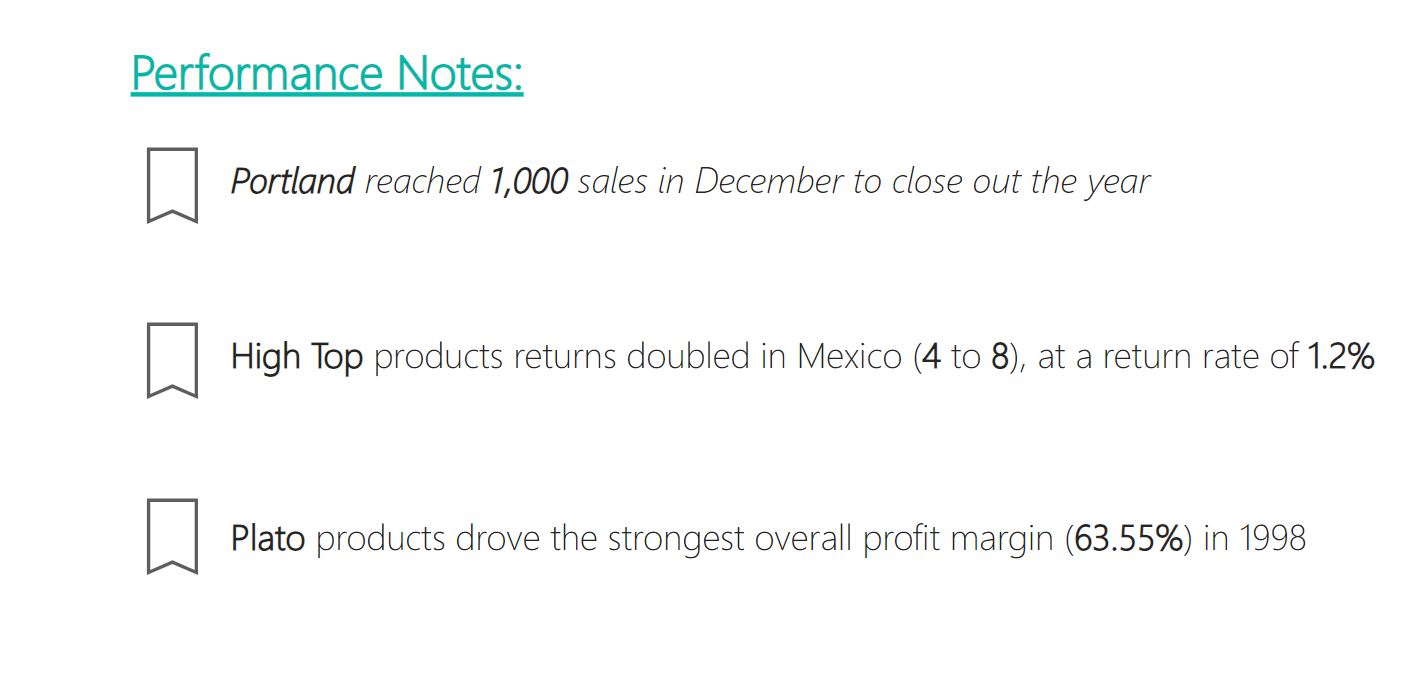
Task: Click the number 4 in the returns range
Action: coord(931,357)
